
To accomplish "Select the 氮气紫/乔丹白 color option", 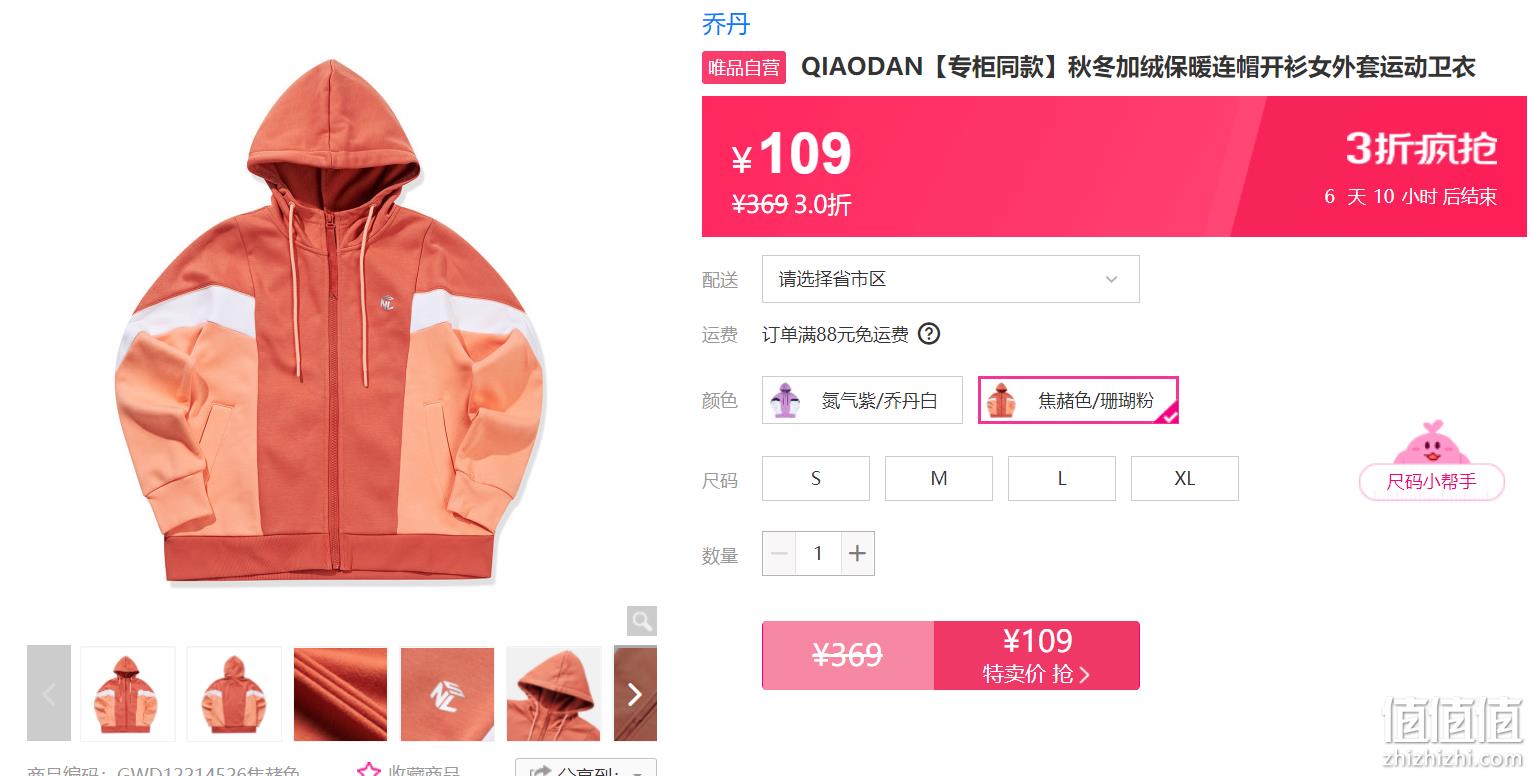I will [x=862, y=400].
